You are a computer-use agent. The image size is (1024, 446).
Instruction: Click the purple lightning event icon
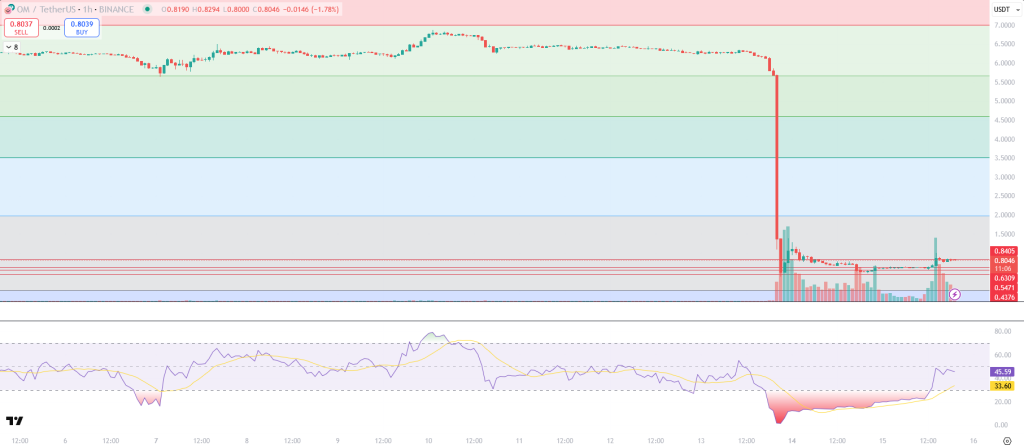coord(955,295)
